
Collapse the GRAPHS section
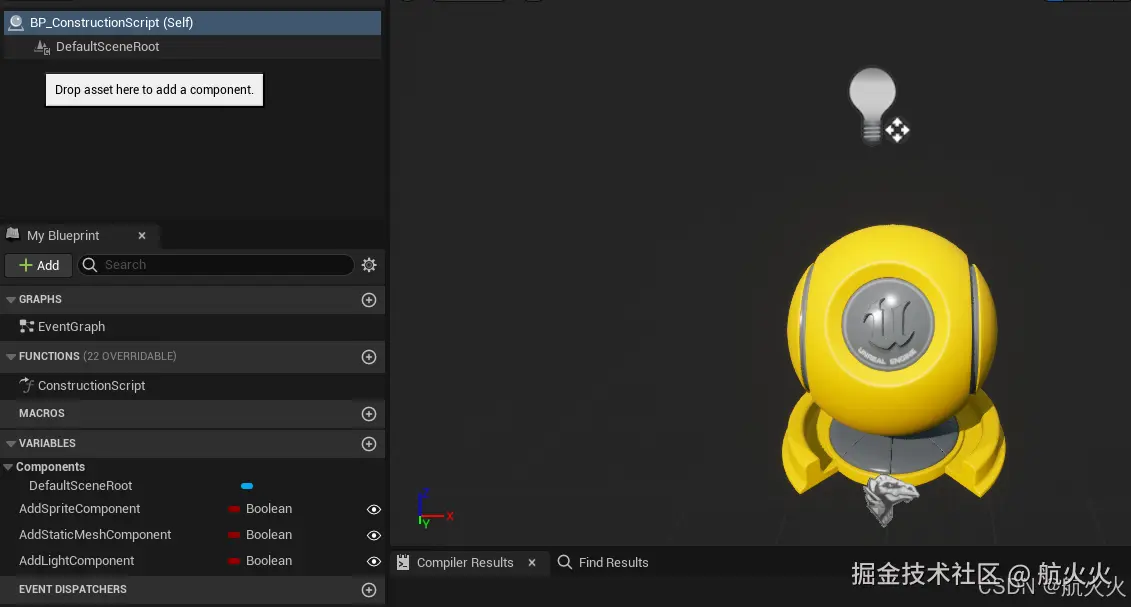[x=11, y=299]
